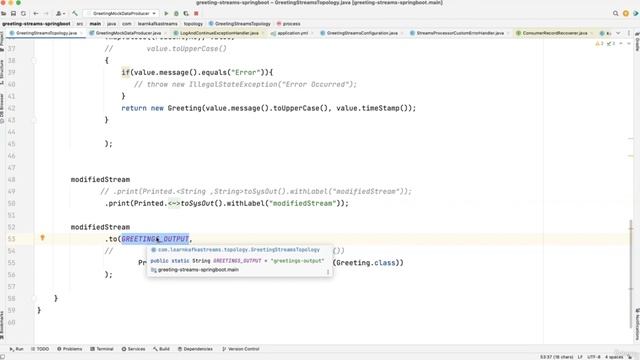This screenshot has width=640, height=360.
Task: Open GreetingMockDataProducer run configuration dropdown
Action: click(121, 13)
